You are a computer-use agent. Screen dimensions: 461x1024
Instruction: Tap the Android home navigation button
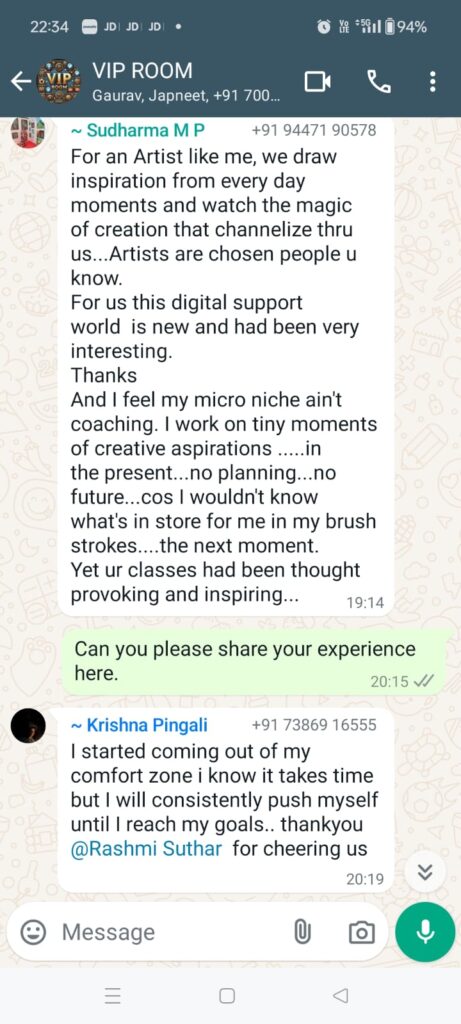pos(227,995)
